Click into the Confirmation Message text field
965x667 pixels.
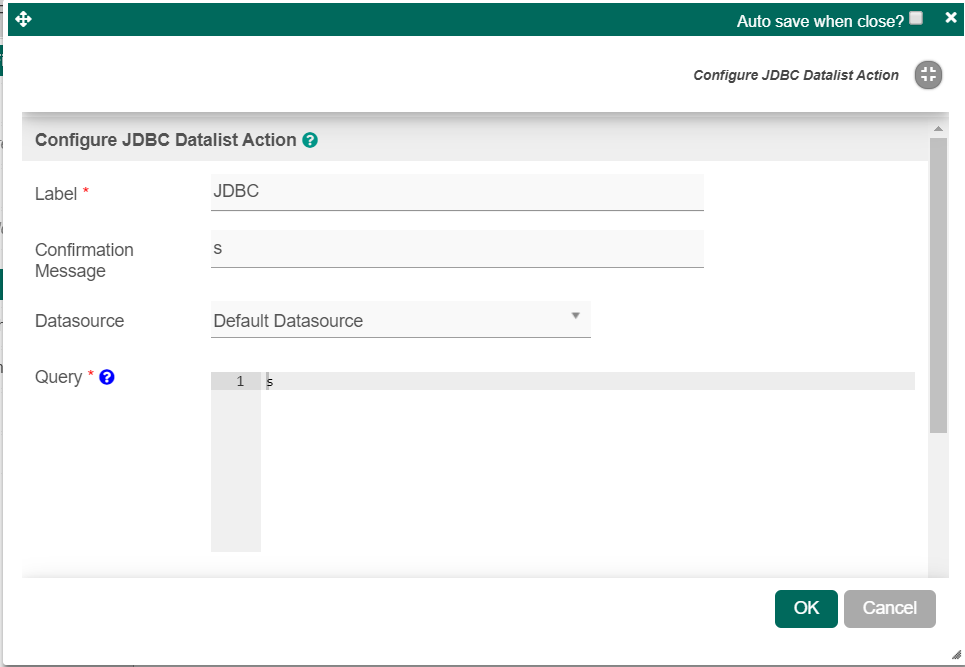pos(457,249)
